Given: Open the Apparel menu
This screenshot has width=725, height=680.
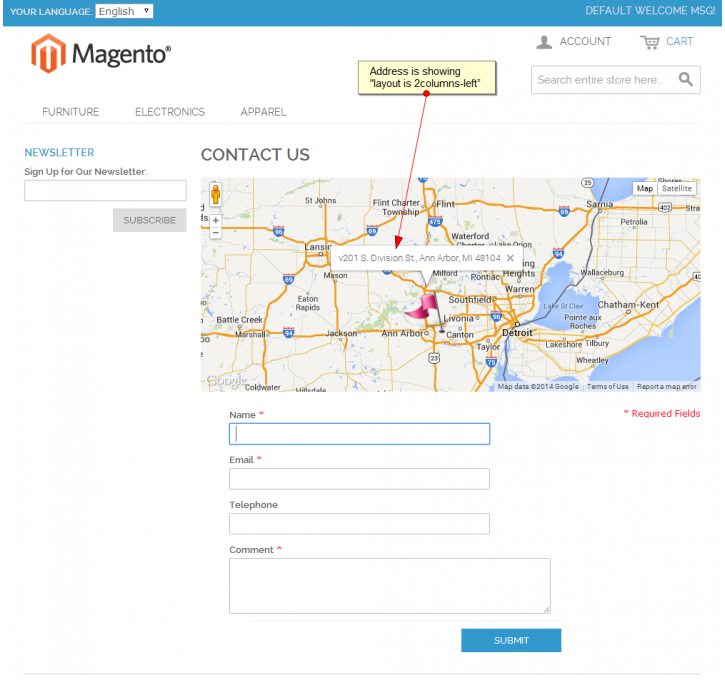Looking at the screenshot, I should (x=264, y=112).
